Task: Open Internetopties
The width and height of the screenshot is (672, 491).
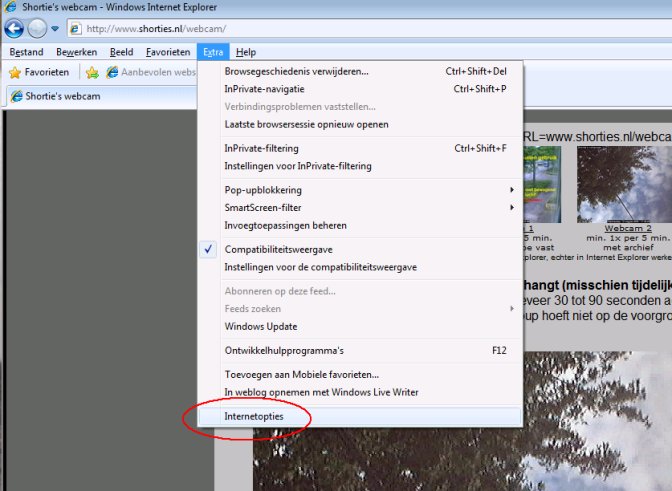Action: [360, 416]
